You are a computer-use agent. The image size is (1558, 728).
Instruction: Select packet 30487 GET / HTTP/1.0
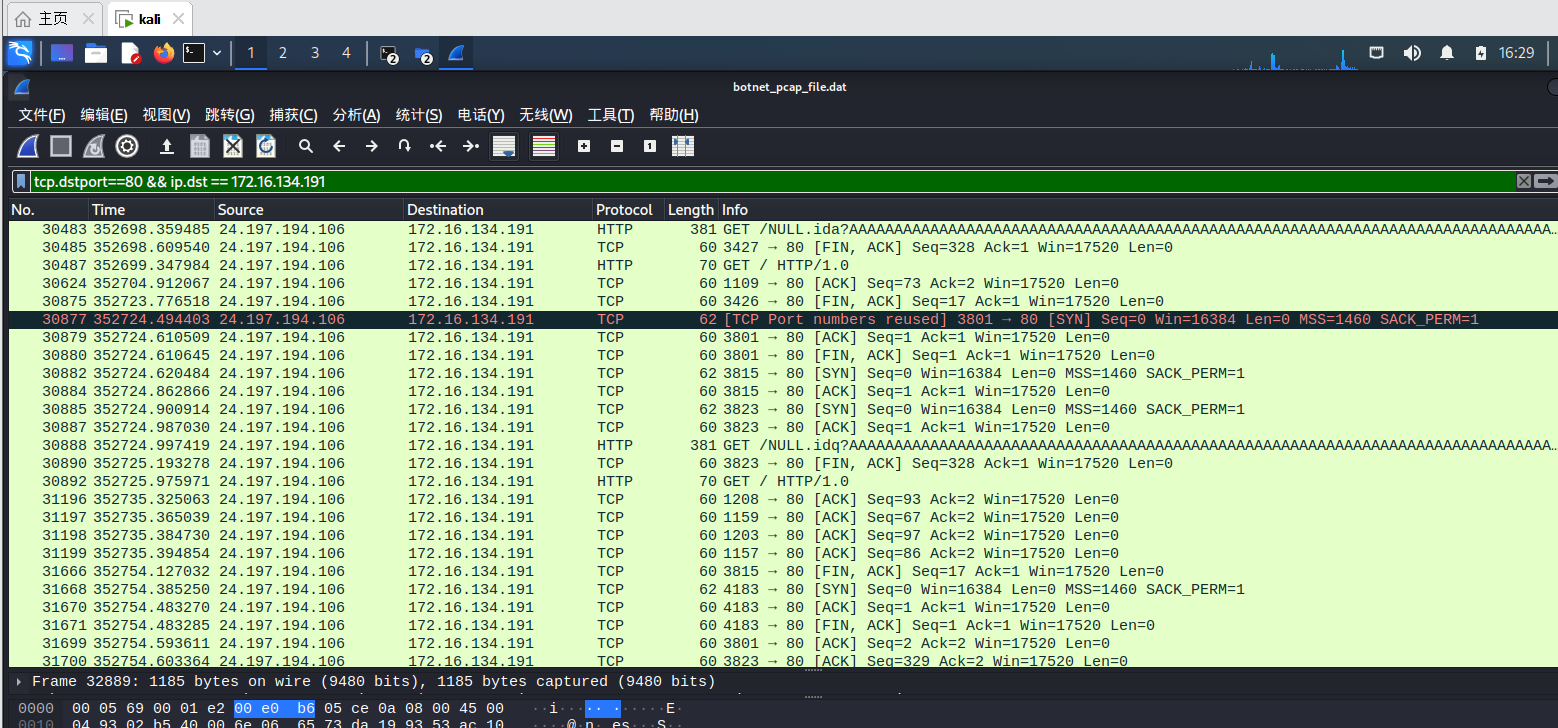pos(783,266)
